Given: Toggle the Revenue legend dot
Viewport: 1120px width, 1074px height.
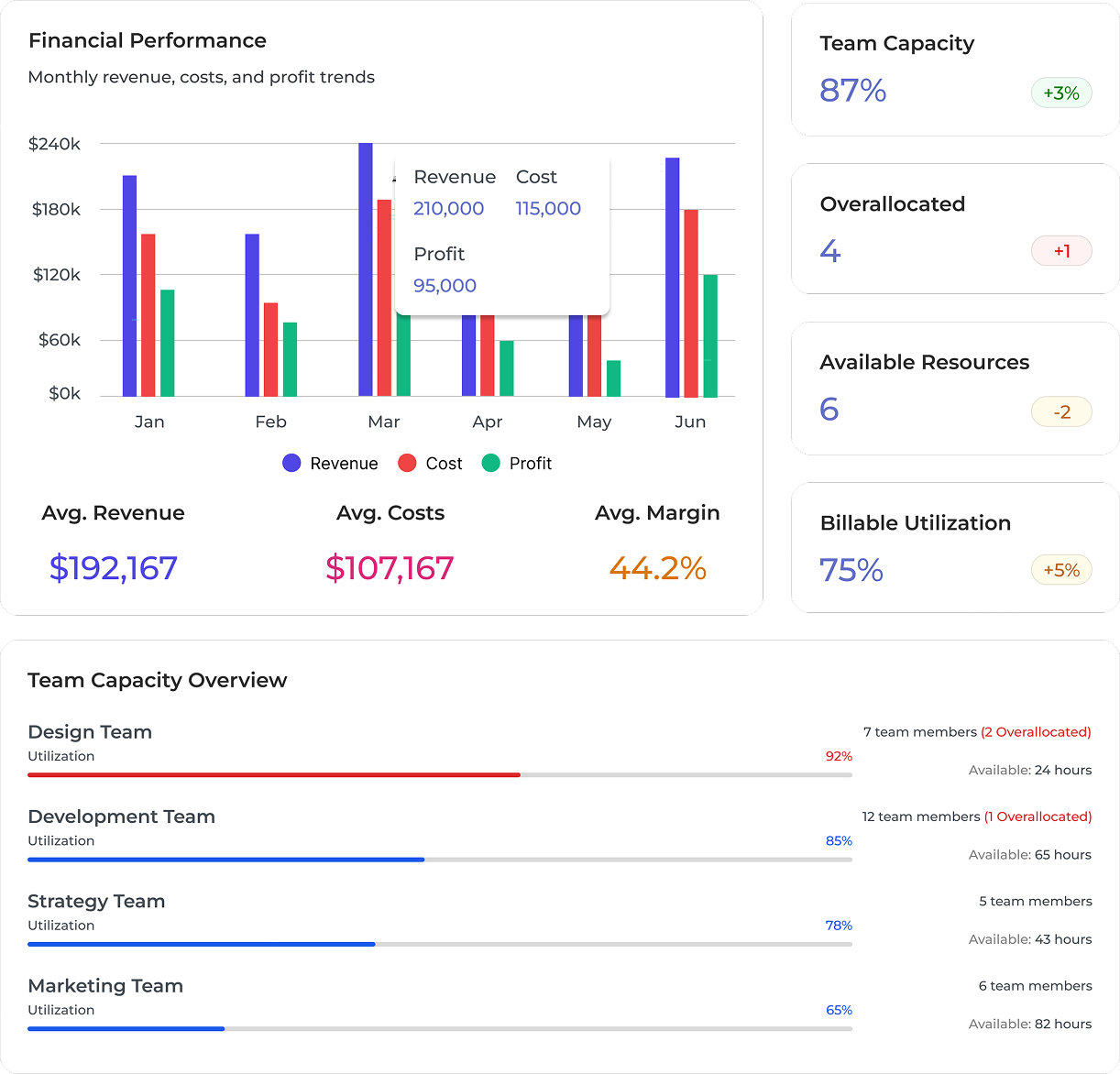Looking at the screenshot, I should coord(291,464).
